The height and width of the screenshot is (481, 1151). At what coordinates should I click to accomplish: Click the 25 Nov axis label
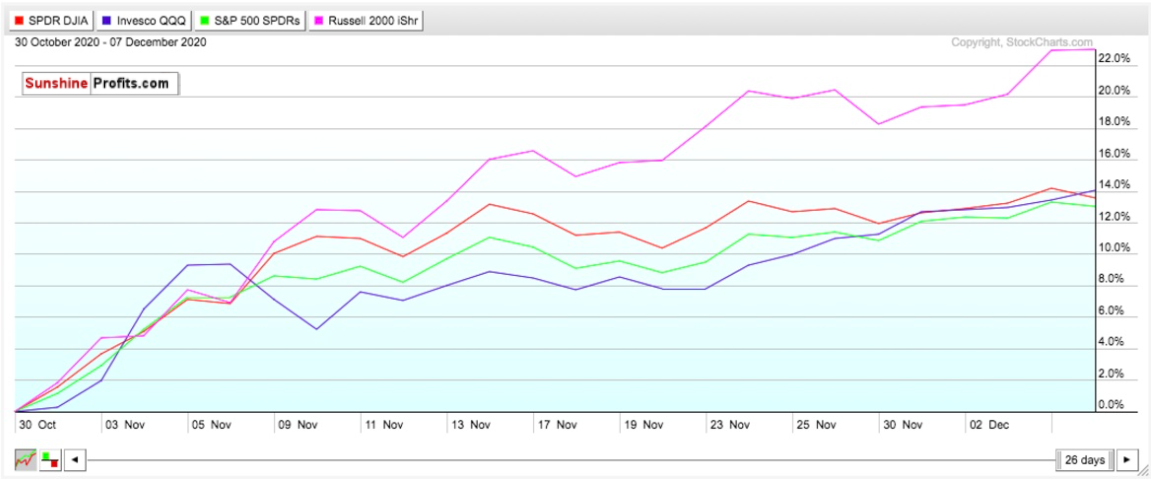point(817,424)
